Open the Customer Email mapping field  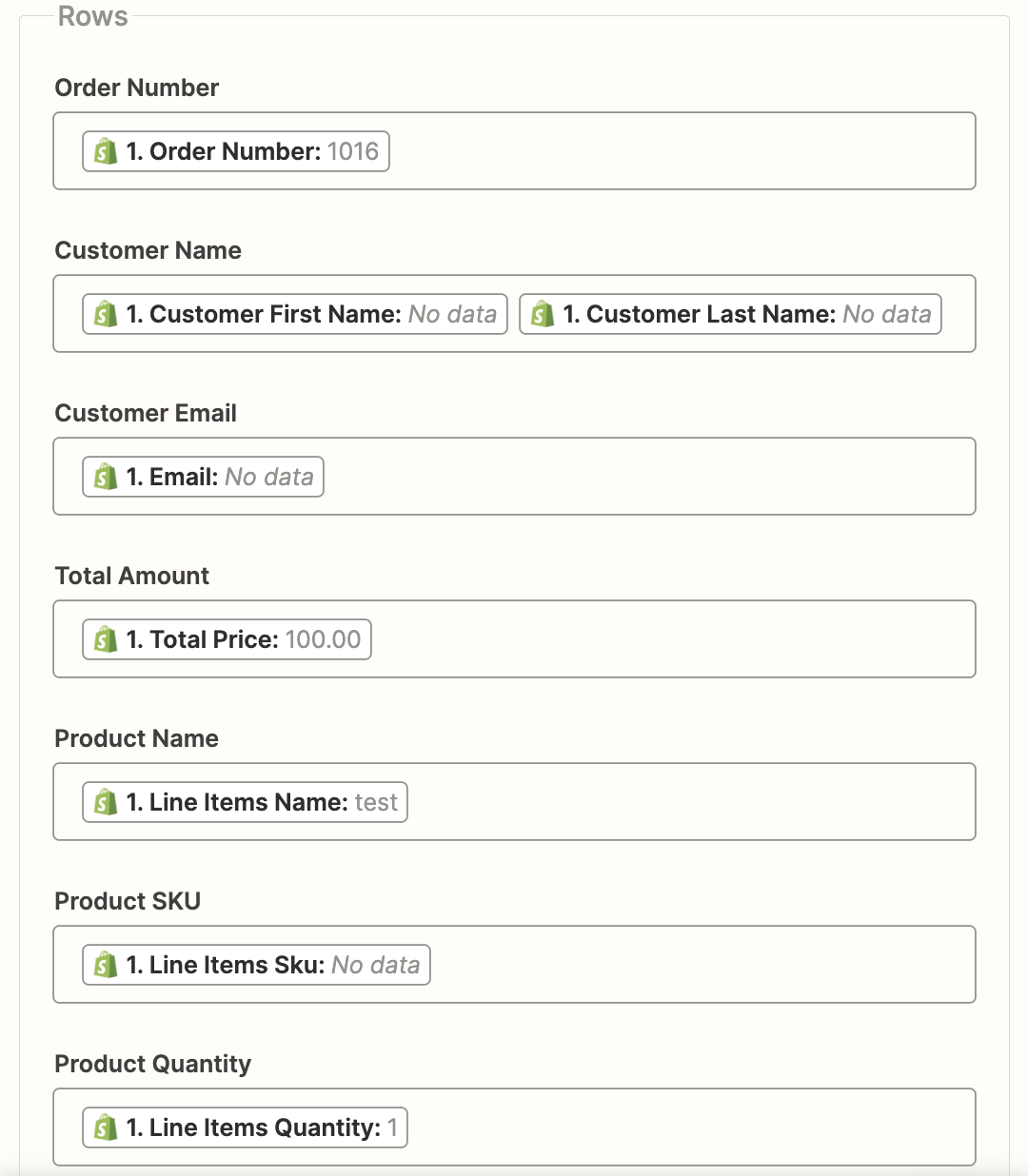[x=666, y=476]
